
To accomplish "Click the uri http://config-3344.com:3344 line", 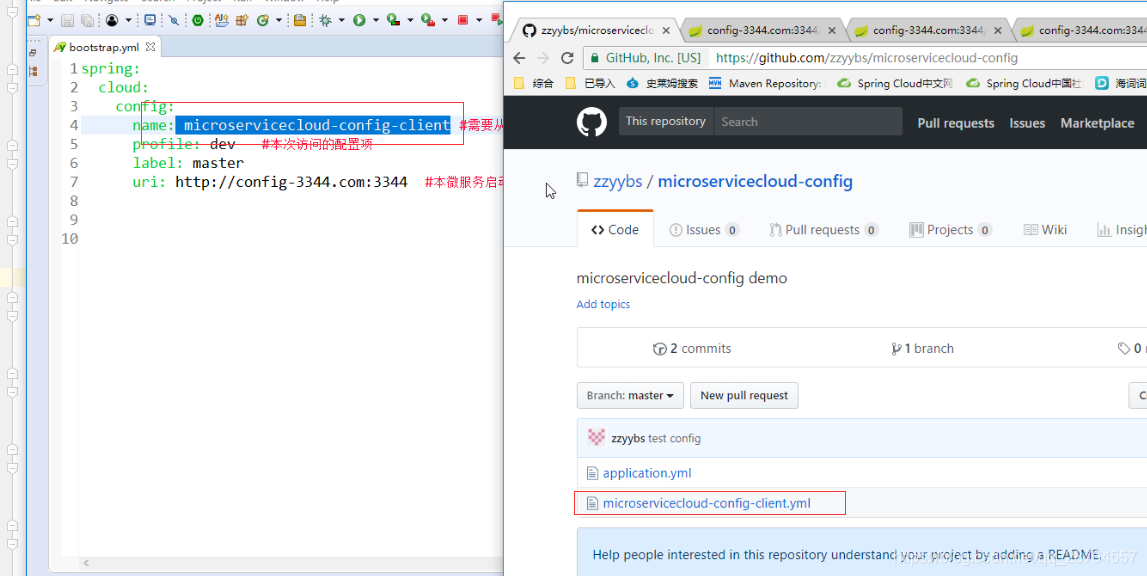I will click(269, 182).
